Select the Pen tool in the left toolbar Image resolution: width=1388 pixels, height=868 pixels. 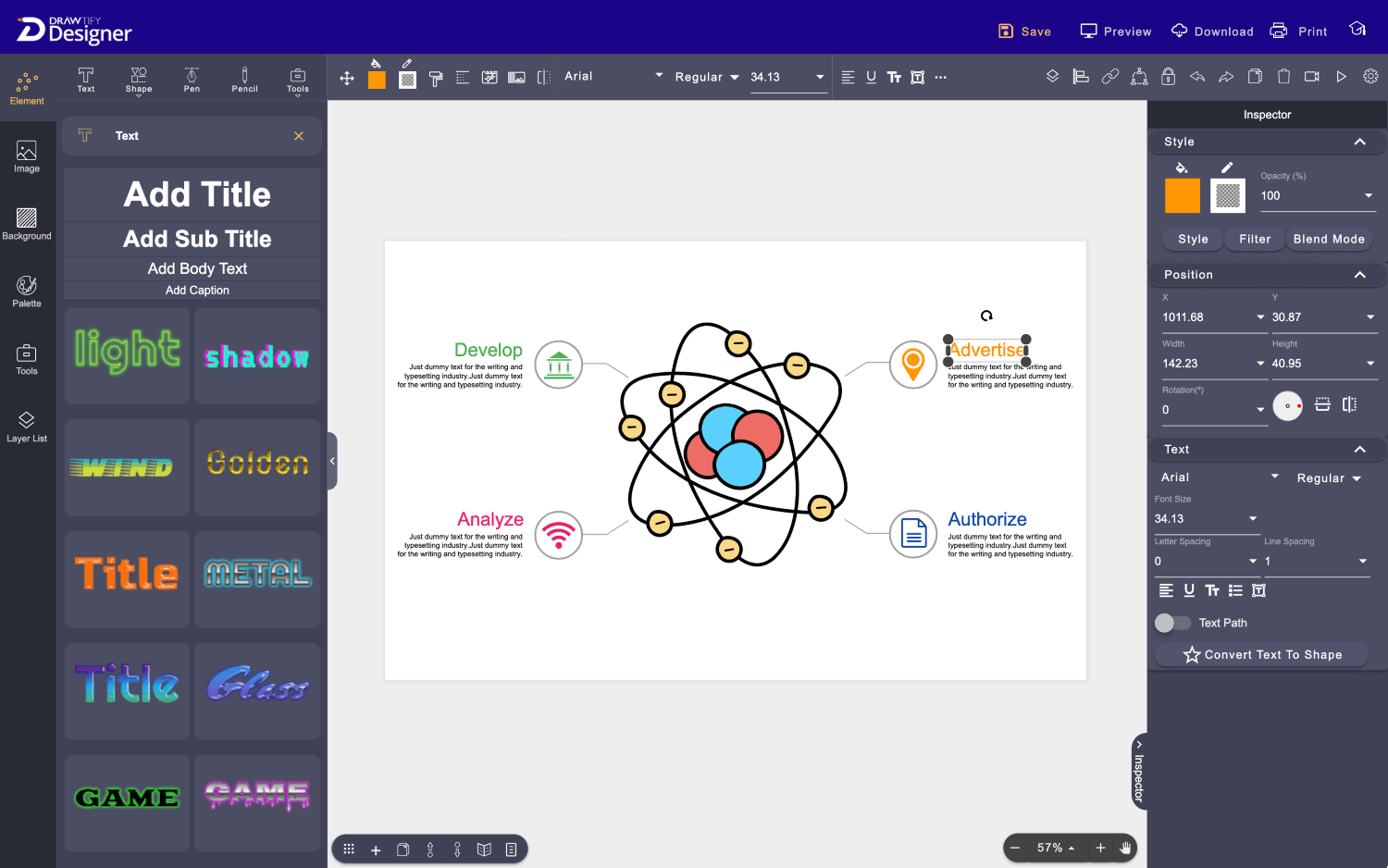(x=192, y=79)
